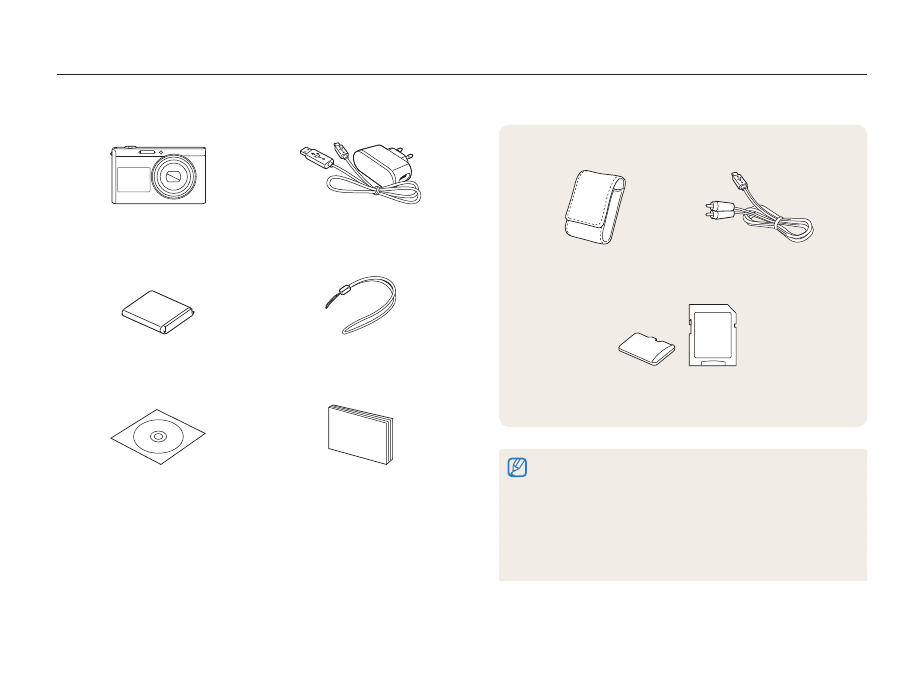924x697 pixels.
Task: Select the small screen on camera front
Action: click(134, 179)
